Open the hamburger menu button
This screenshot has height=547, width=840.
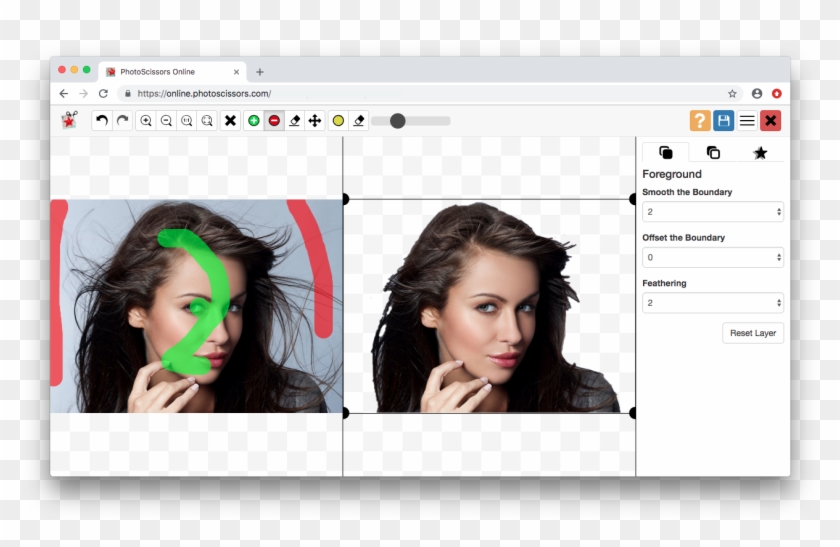[x=747, y=121]
